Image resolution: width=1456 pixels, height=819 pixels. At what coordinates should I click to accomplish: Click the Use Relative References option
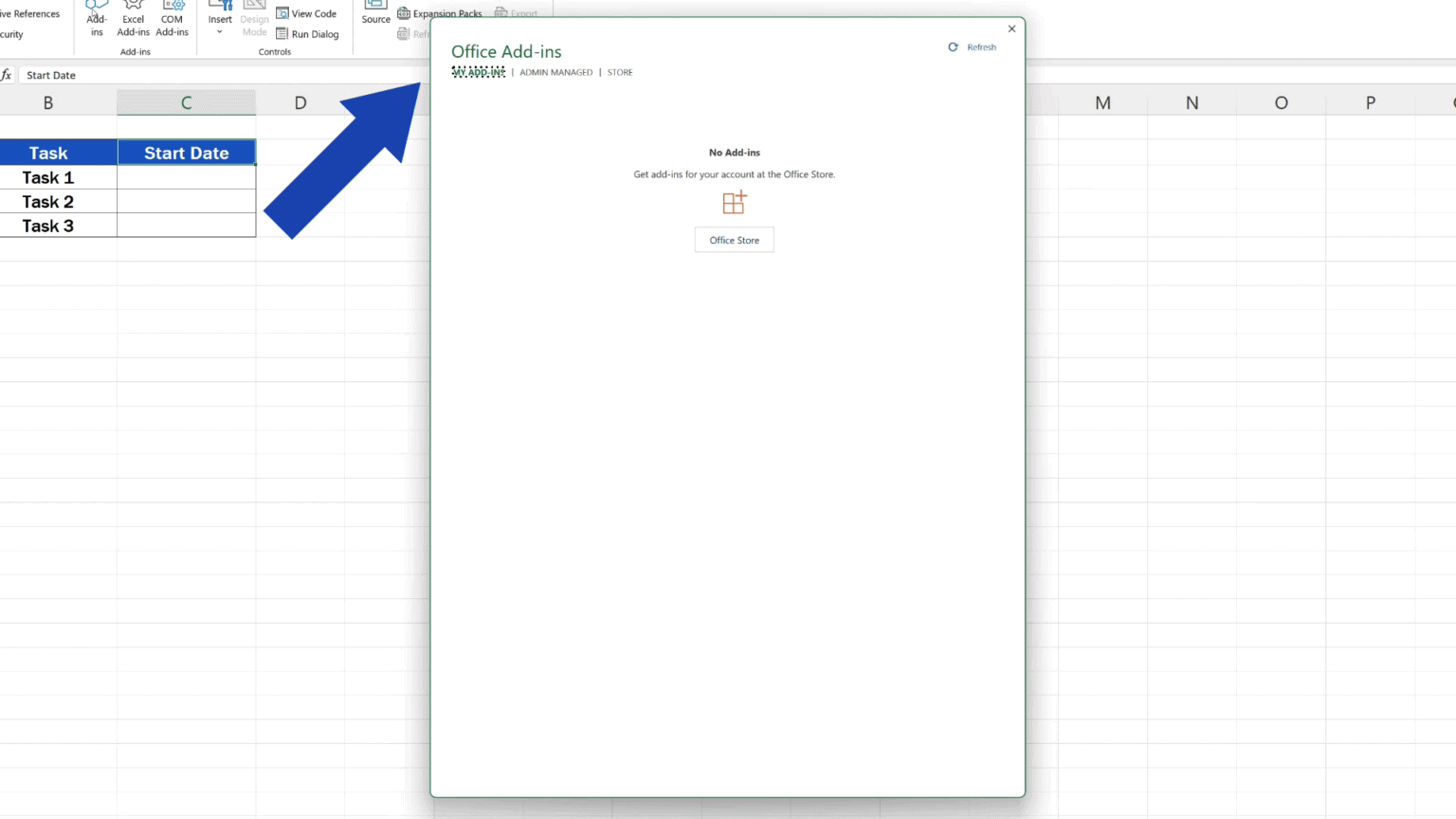tap(30, 13)
